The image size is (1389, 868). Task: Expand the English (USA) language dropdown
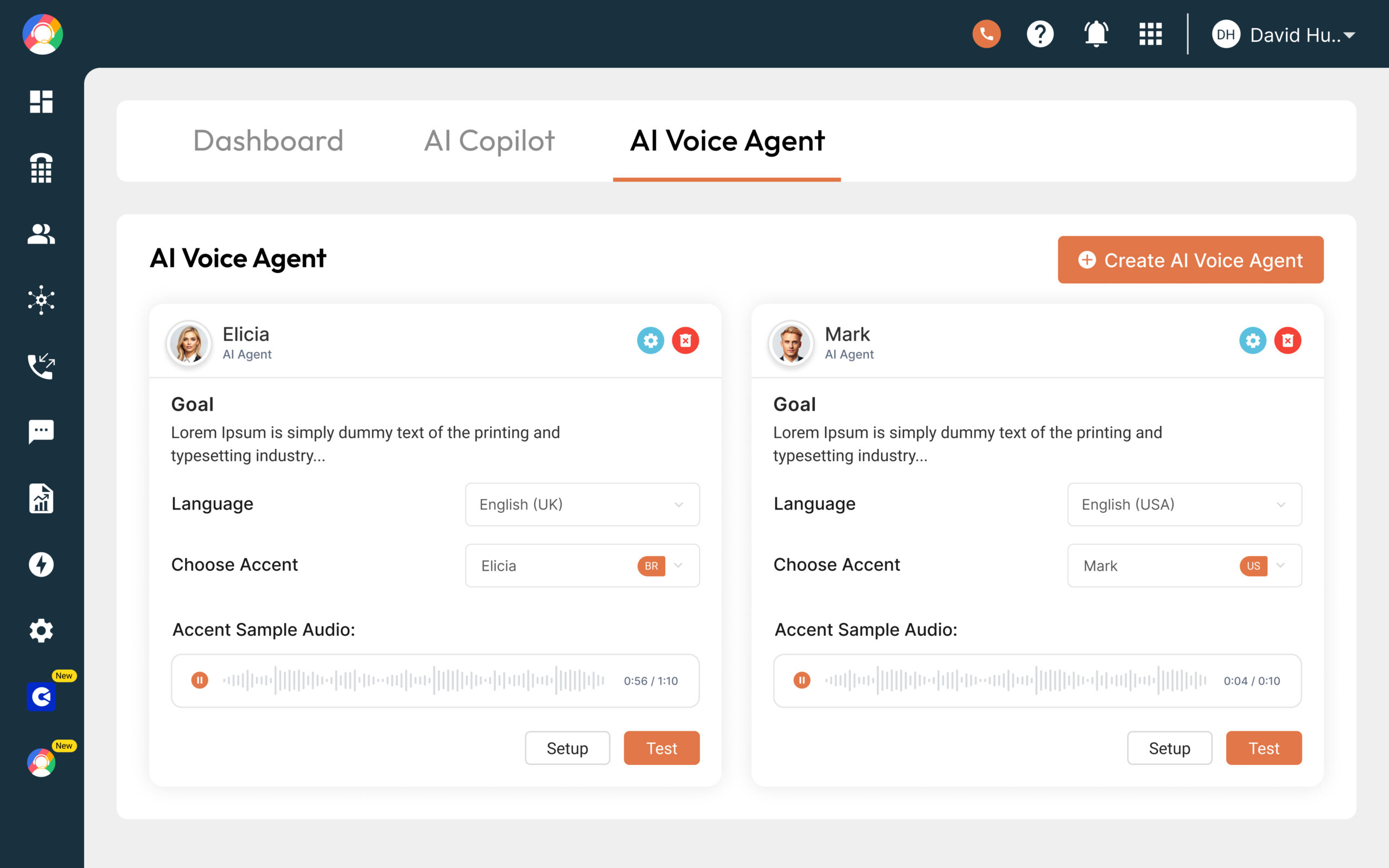click(1184, 505)
